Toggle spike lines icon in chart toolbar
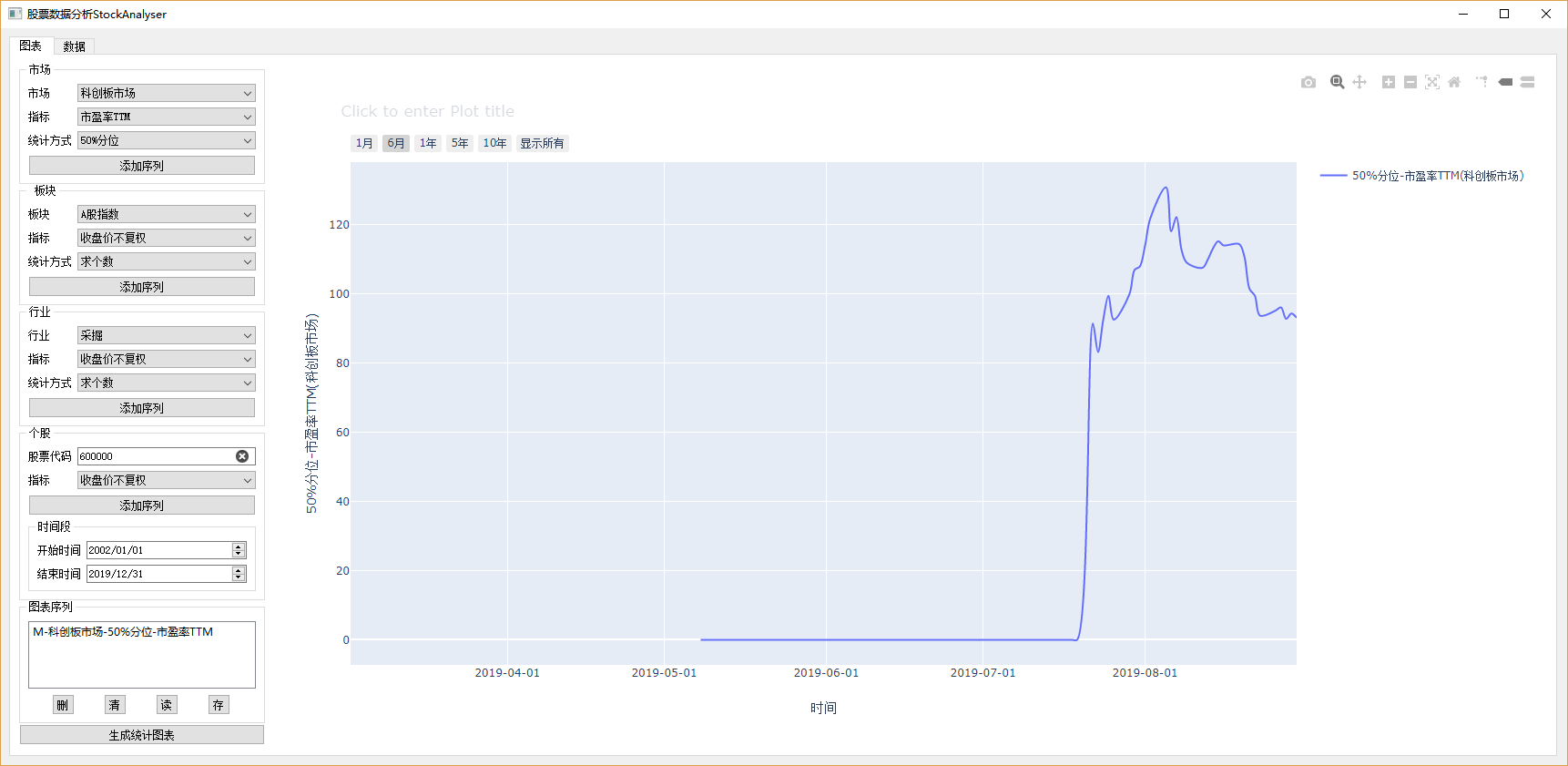Image resolution: width=1568 pixels, height=766 pixels. [1481, 82]
